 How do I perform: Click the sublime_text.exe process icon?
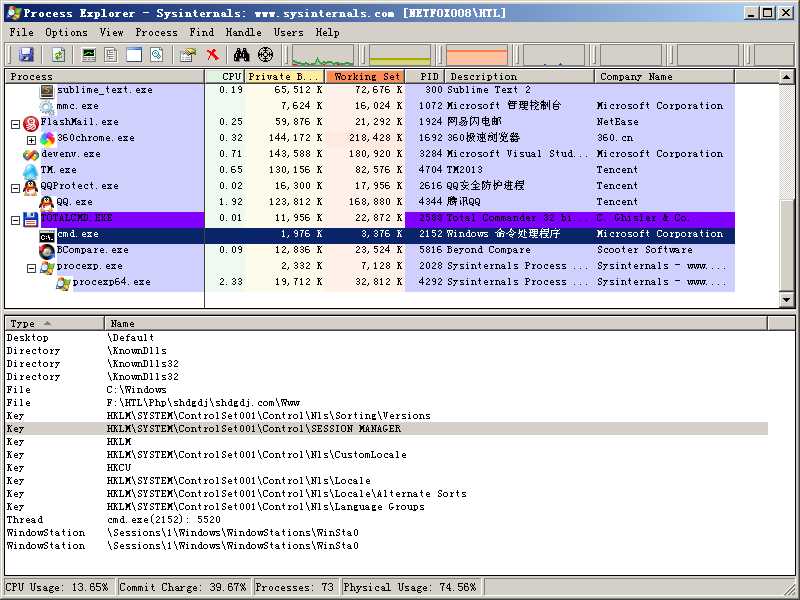pyautogui.click(x=47, y=90)
